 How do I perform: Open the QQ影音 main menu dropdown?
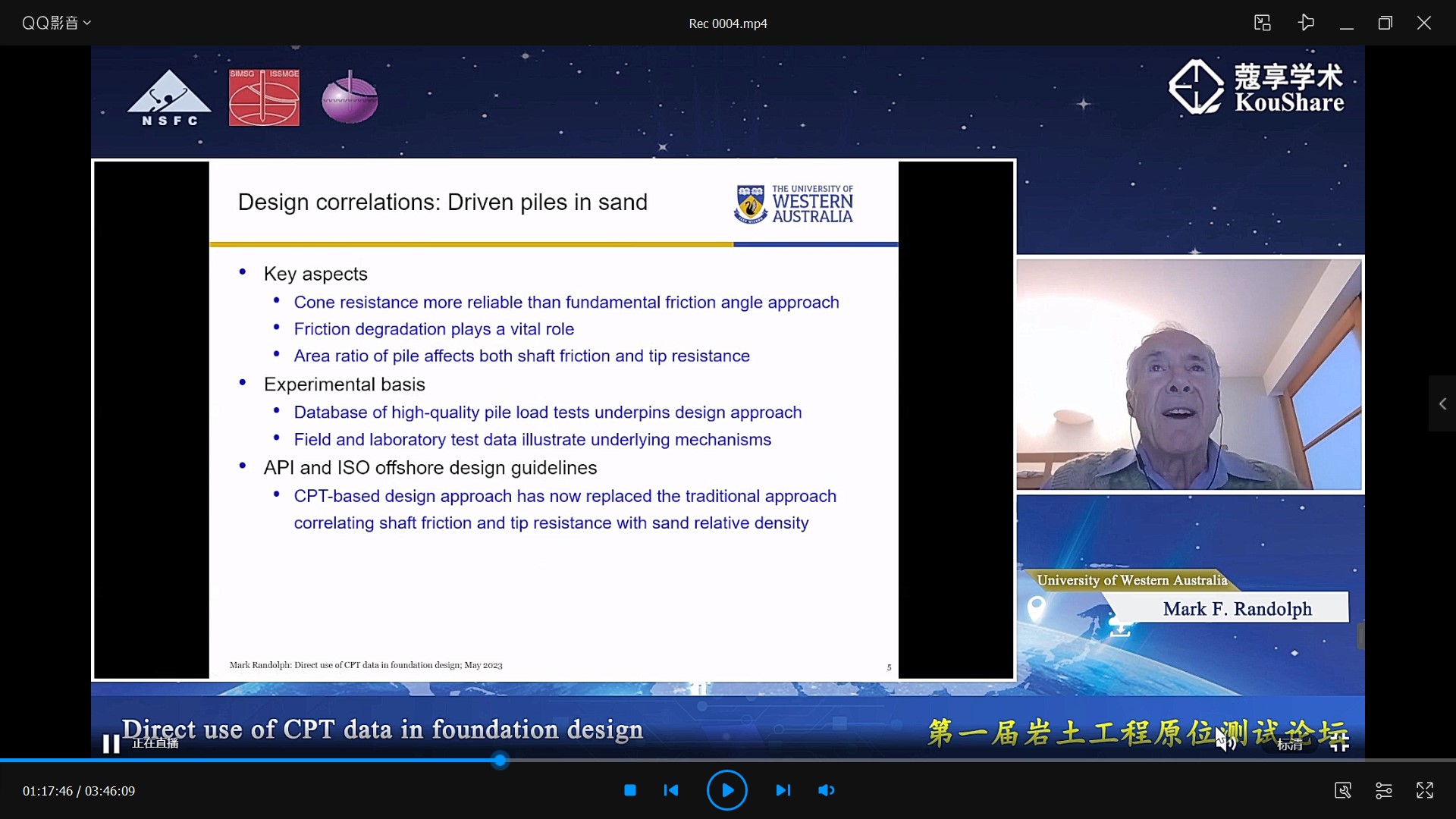[x=56, y=23]
